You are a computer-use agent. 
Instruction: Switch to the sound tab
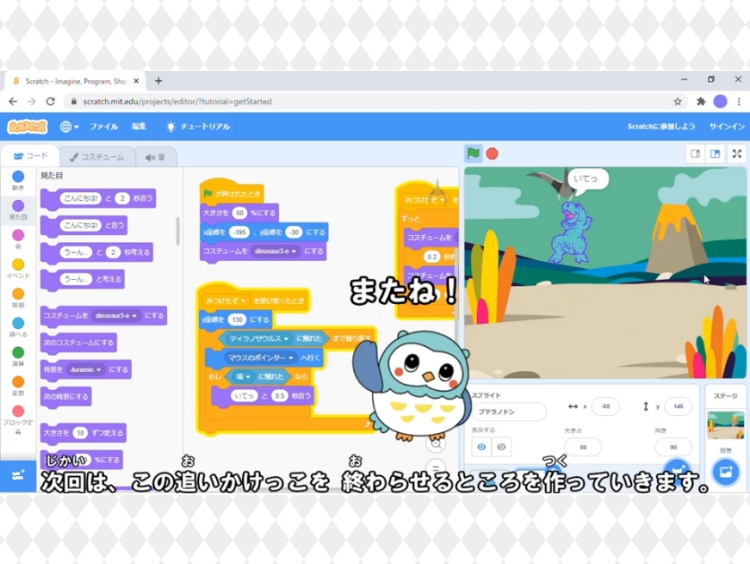(156, 157)
